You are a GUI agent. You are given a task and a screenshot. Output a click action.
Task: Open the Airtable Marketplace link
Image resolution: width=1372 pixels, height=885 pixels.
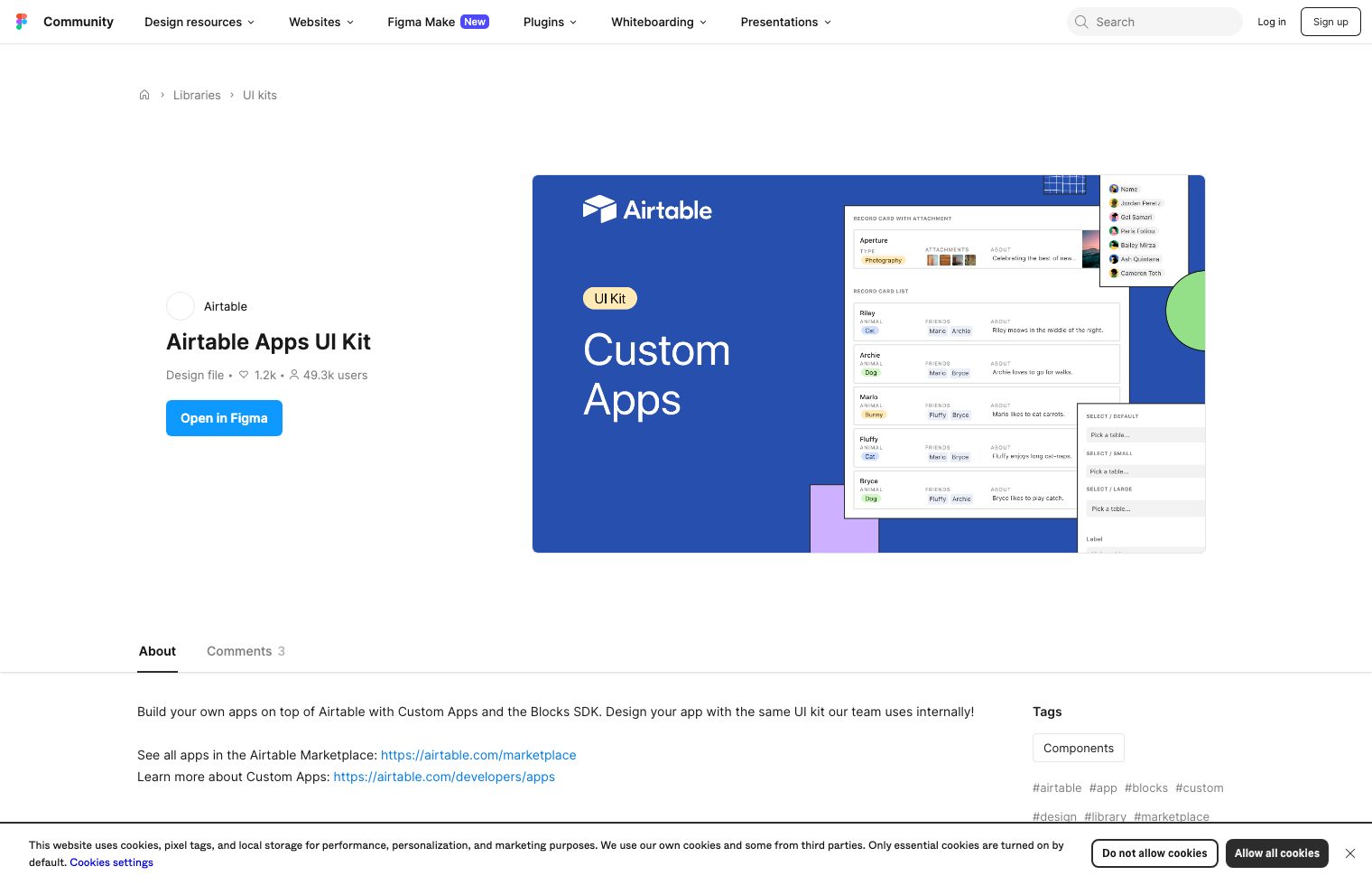point(478,755)
